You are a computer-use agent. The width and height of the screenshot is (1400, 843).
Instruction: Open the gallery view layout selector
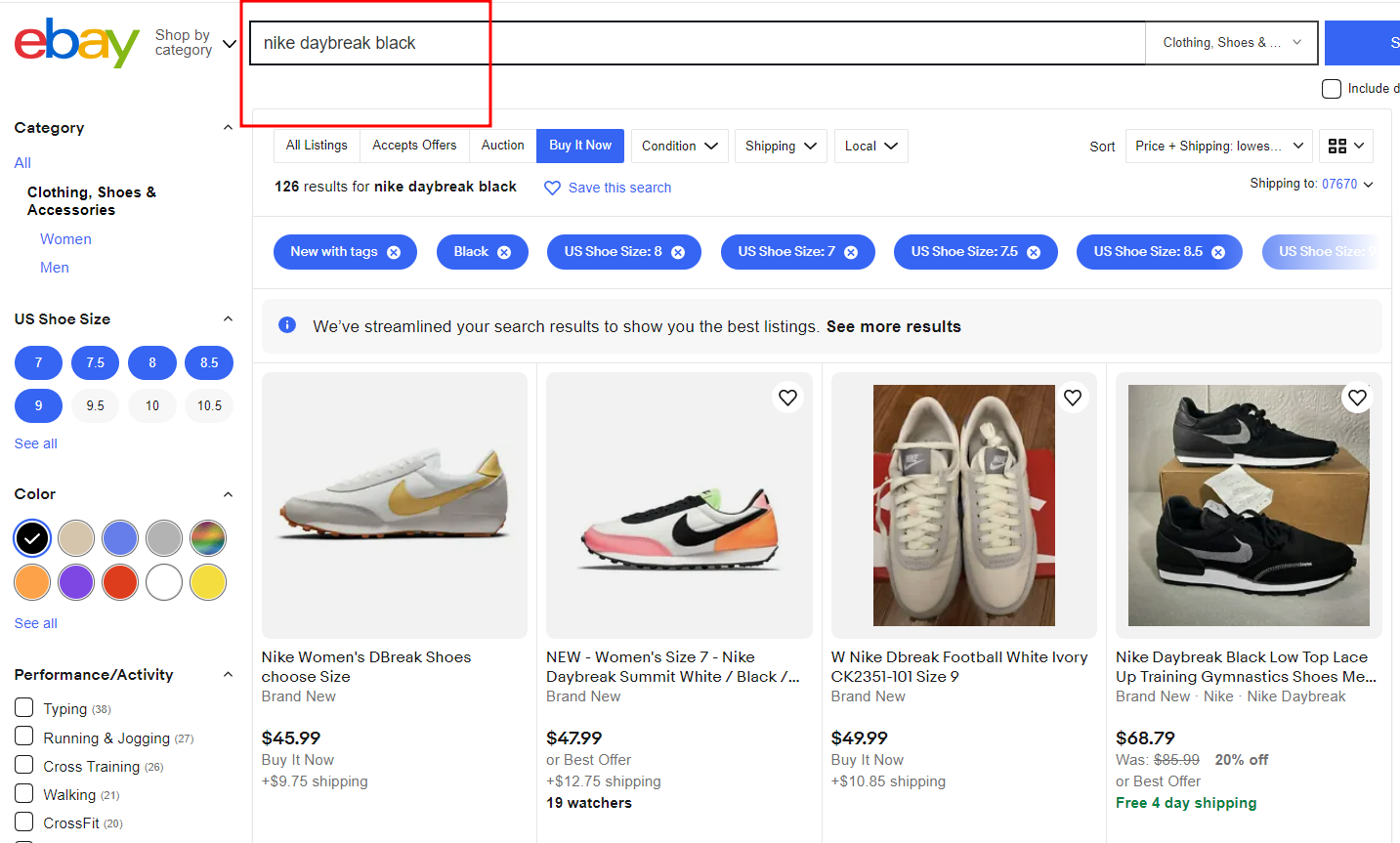(x=1346, y=146)
